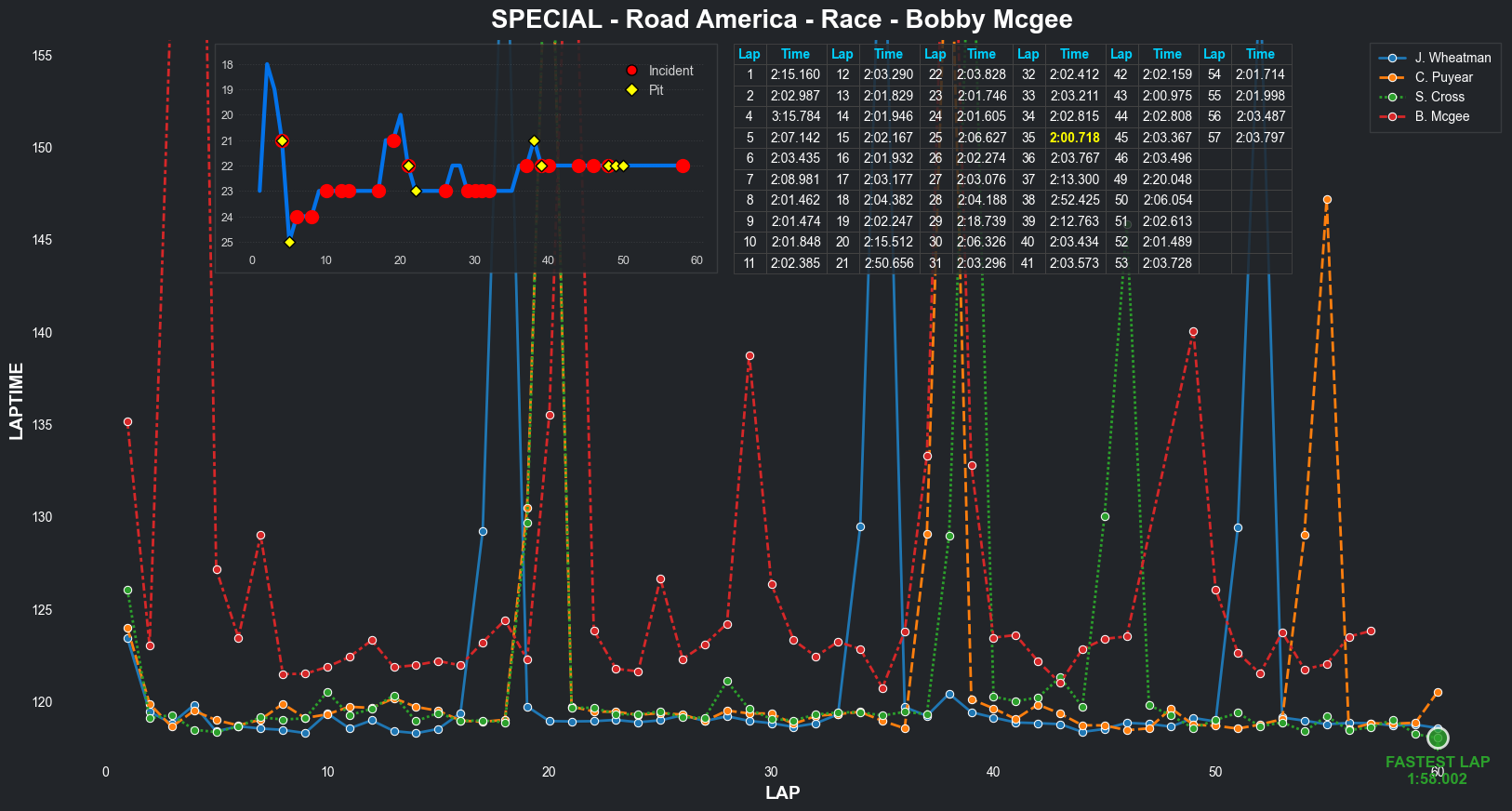This screenshot has height=811, width=1512.
Task: Click the first Lap column header
Action: pos(749,54)
